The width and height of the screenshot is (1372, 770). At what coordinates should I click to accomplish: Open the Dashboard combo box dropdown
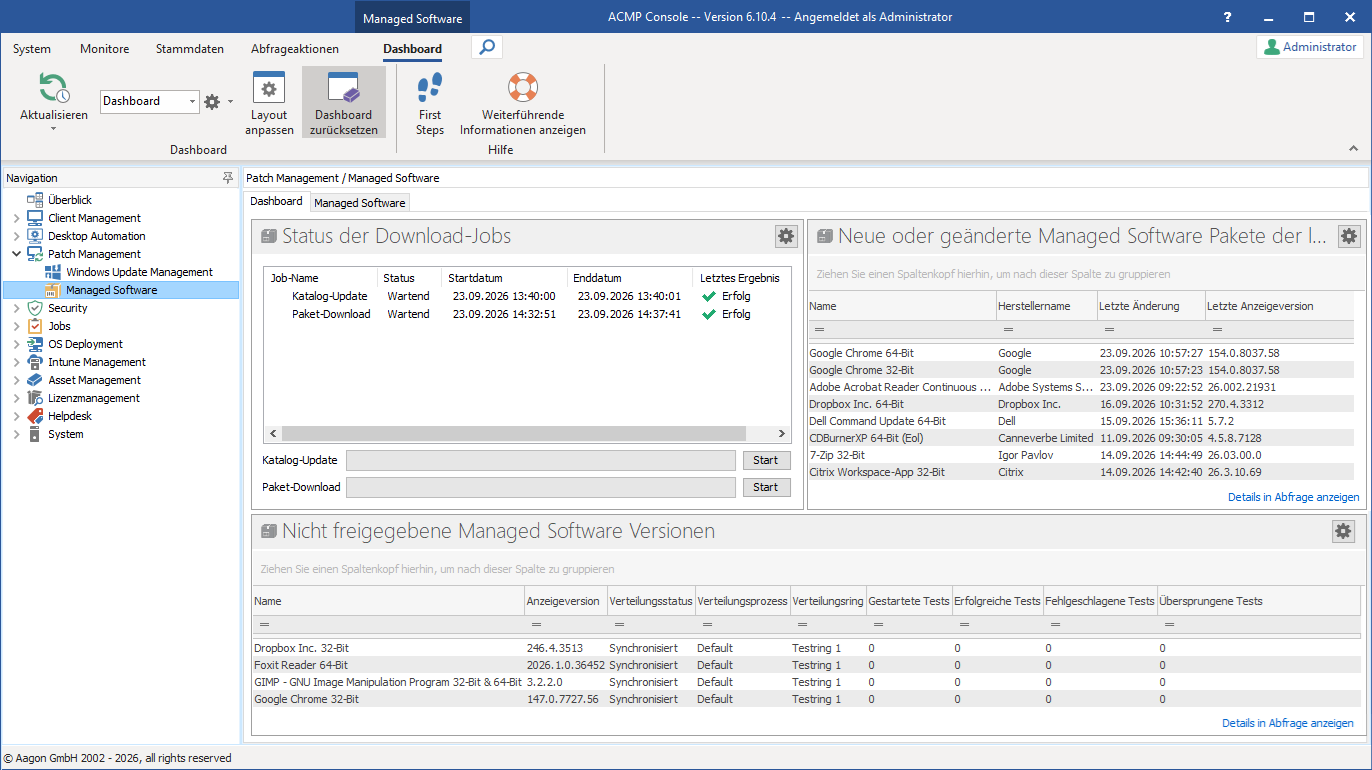click(193, 101)
